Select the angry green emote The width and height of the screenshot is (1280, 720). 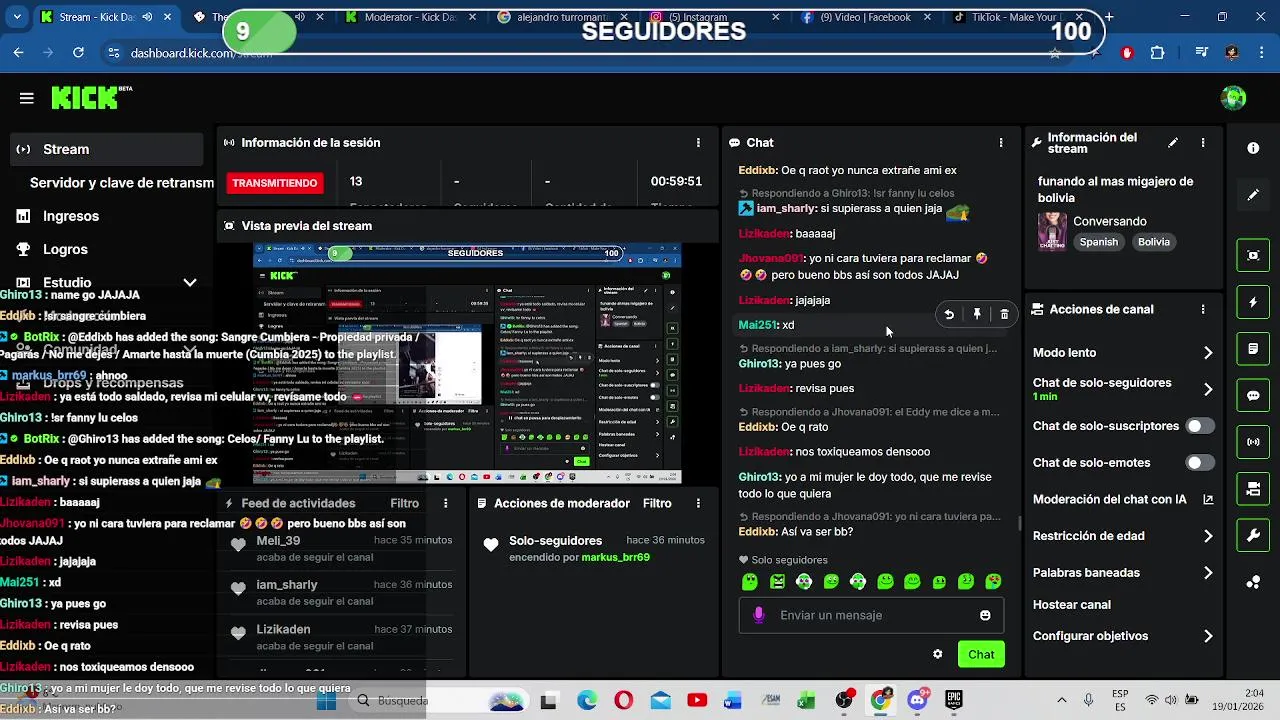777,581
